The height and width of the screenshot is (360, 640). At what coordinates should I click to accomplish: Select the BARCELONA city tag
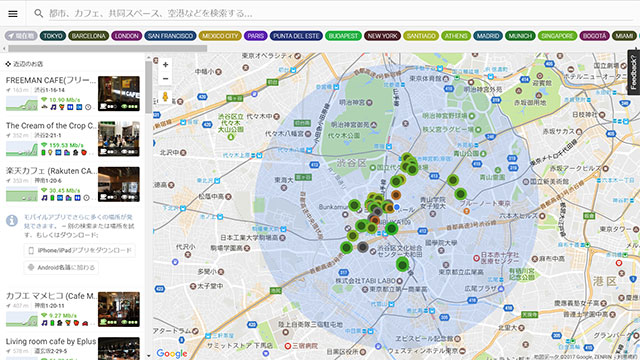pyautogui.click(x=89, y=36)
